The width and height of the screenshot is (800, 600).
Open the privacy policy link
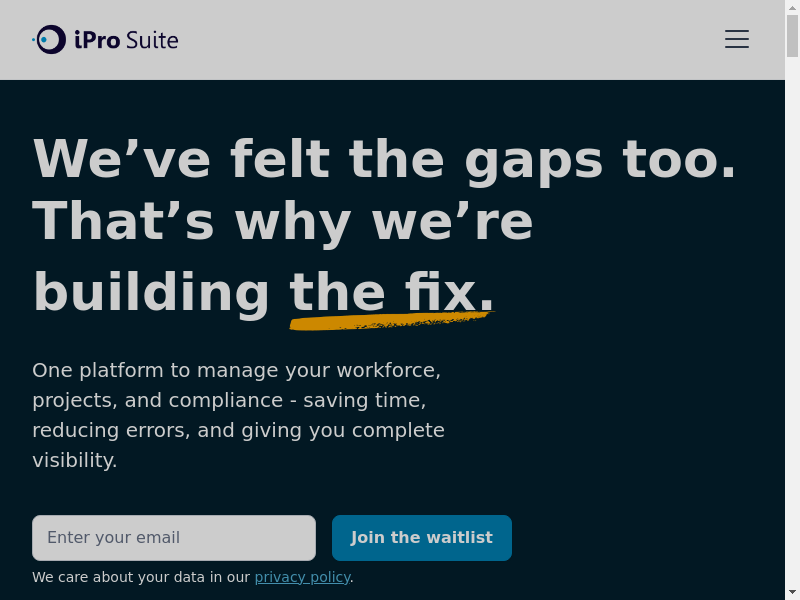coord(302,577)
